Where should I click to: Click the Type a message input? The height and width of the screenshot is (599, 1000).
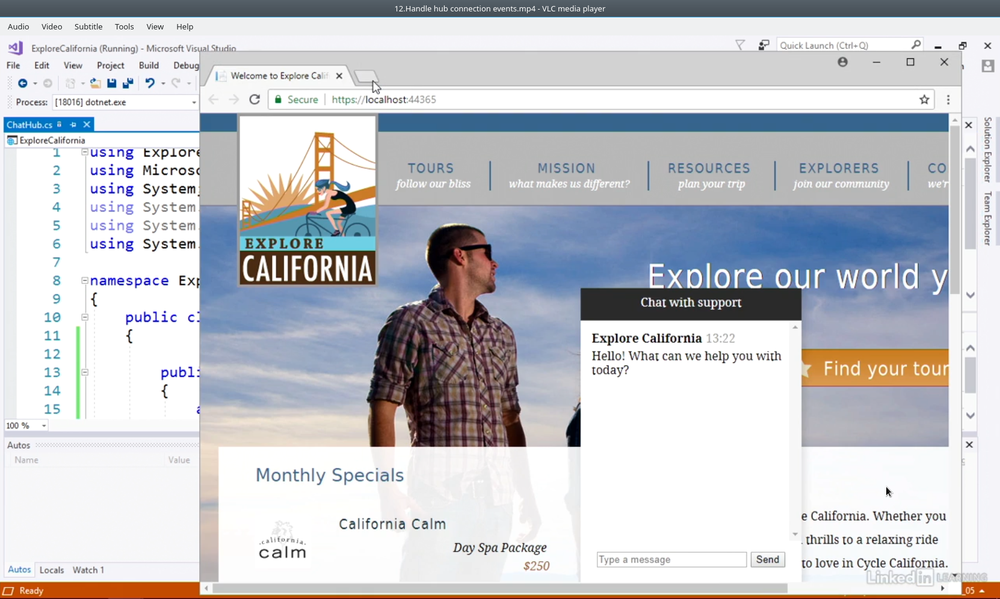[x=672, y=559]
